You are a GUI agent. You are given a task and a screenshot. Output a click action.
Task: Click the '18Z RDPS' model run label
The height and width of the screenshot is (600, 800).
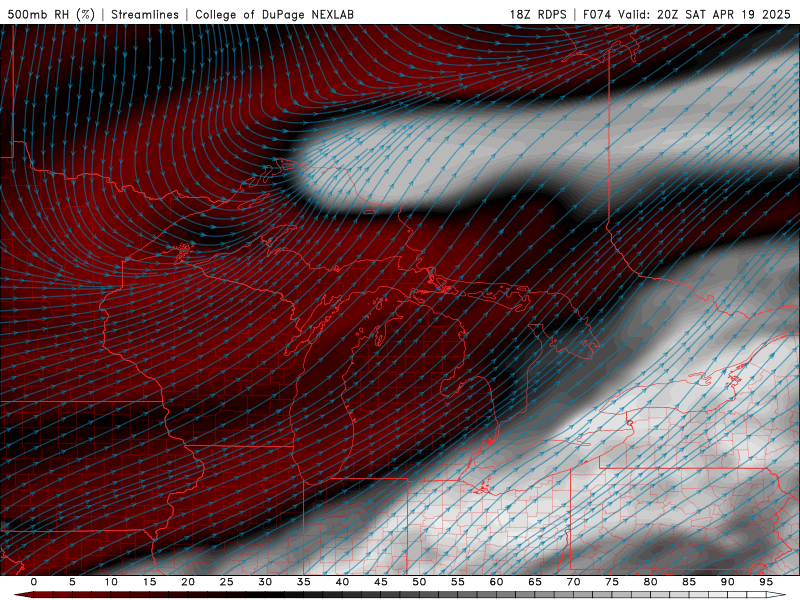(x=538, y=14)
